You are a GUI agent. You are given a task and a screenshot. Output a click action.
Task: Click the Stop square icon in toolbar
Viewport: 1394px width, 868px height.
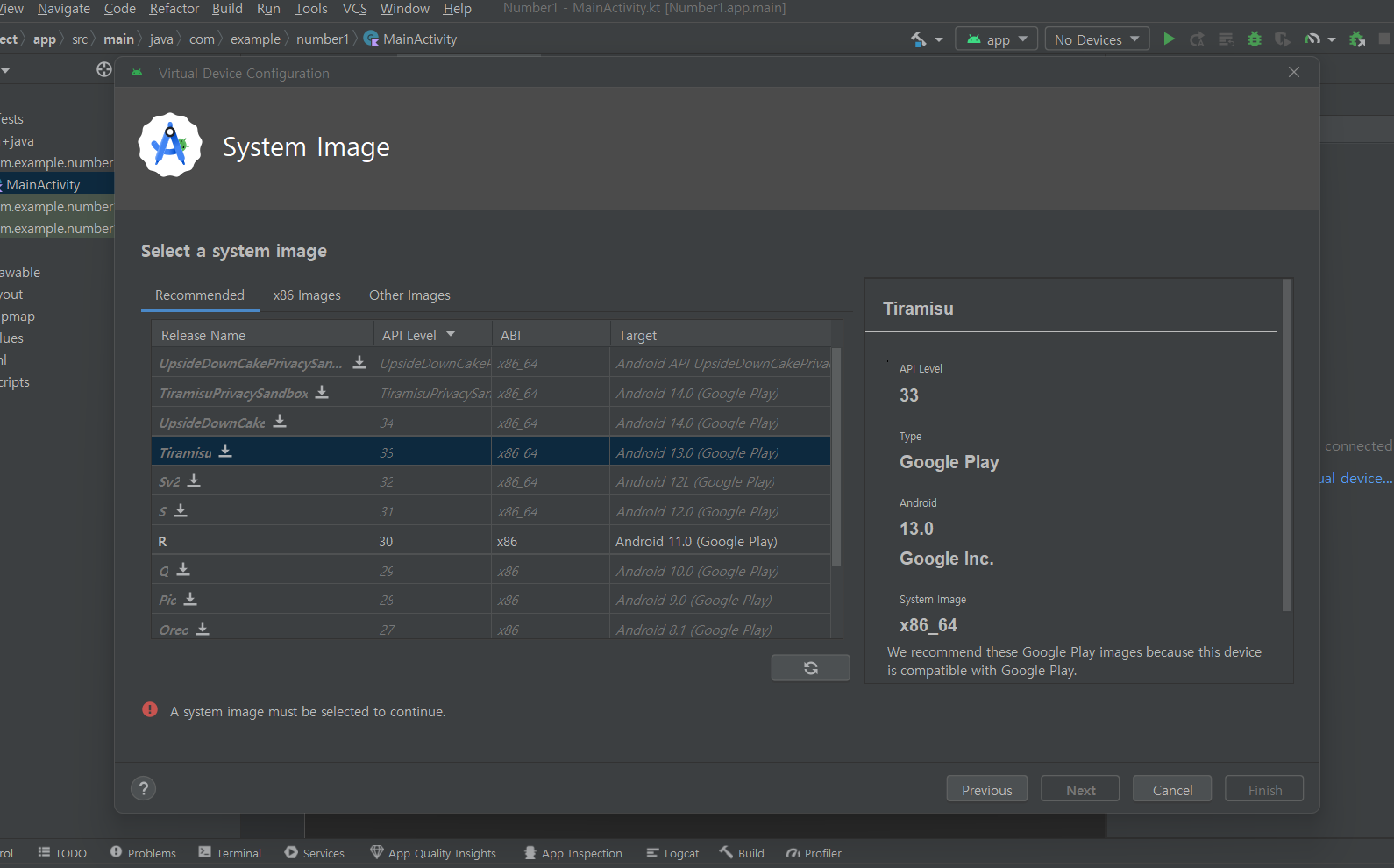(x=1384, y=39)
